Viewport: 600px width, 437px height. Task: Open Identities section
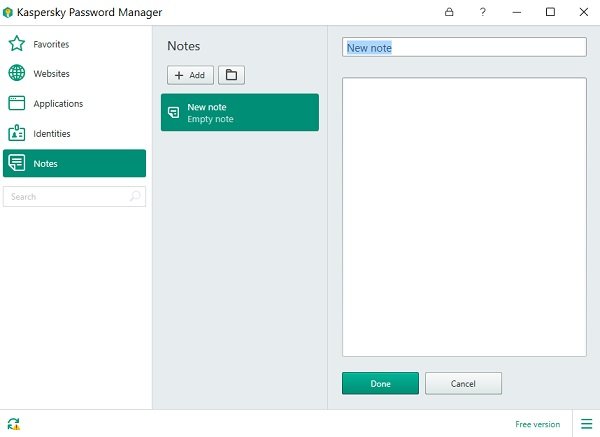coord(52,134)
